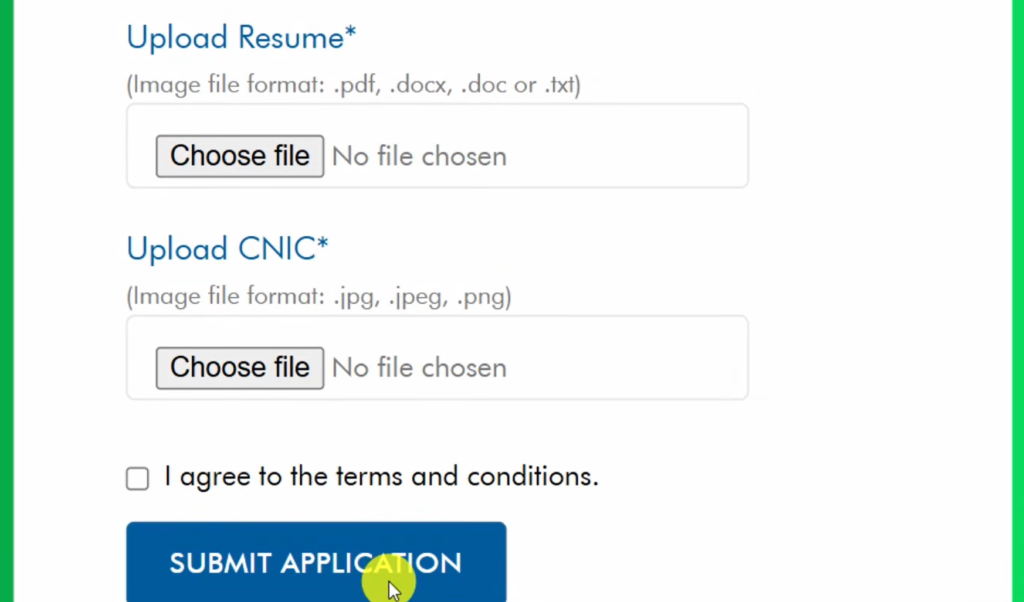1024x602 pixels.
Task: Click the Upload CNIC heading
Action: [220, 248]
